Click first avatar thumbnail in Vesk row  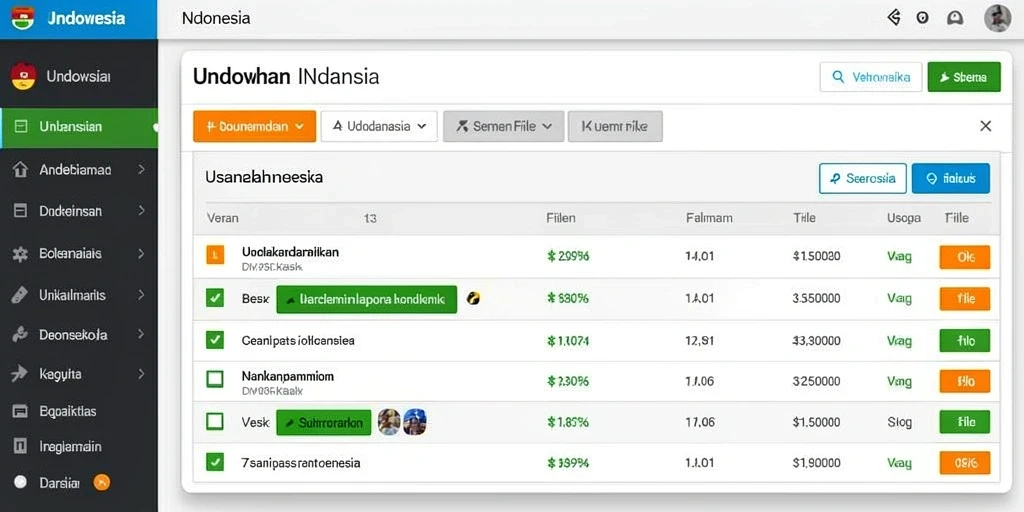click(x=389, y=422)
